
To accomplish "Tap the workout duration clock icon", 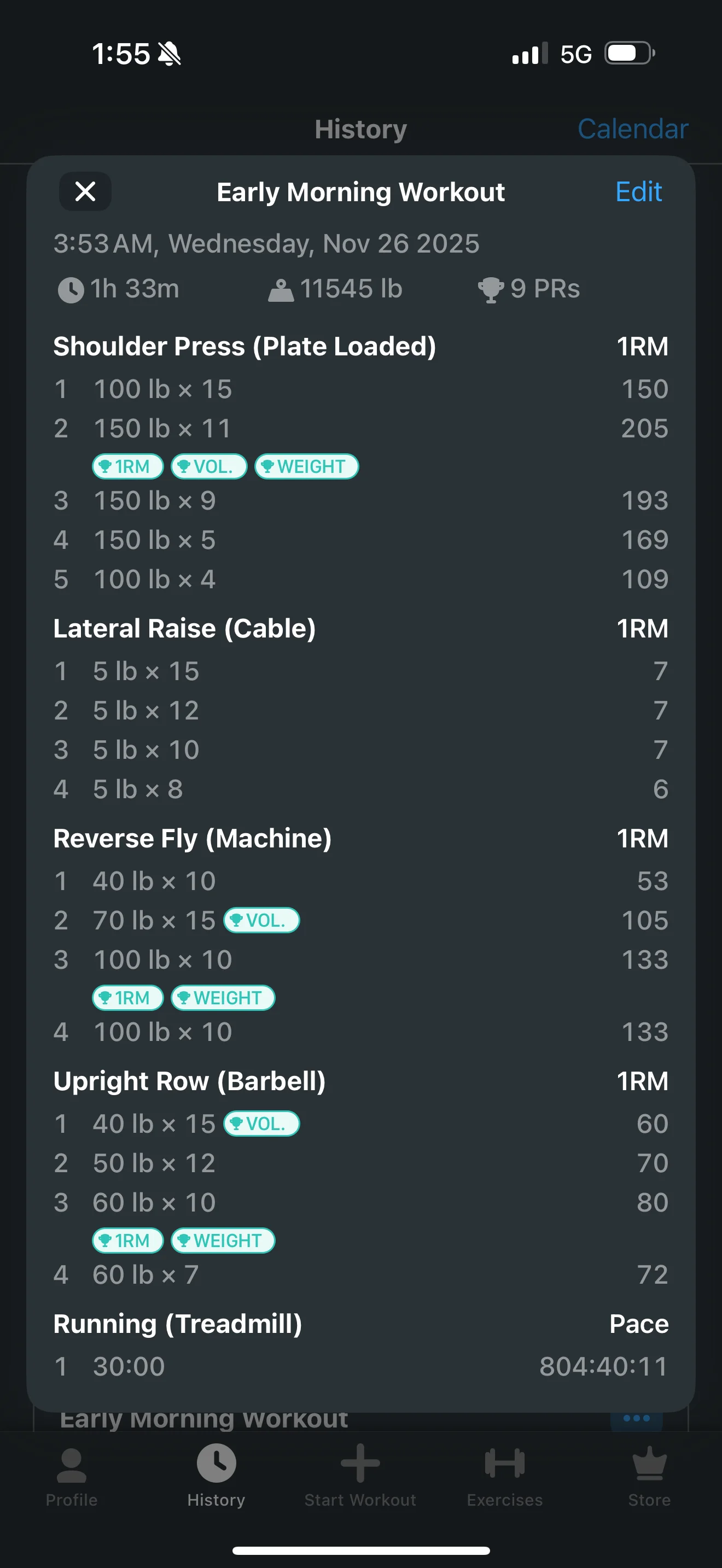I will click(71, 290).
